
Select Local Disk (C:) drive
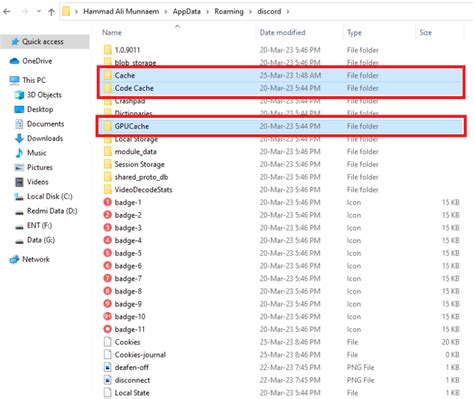click(x=49, y=196)
